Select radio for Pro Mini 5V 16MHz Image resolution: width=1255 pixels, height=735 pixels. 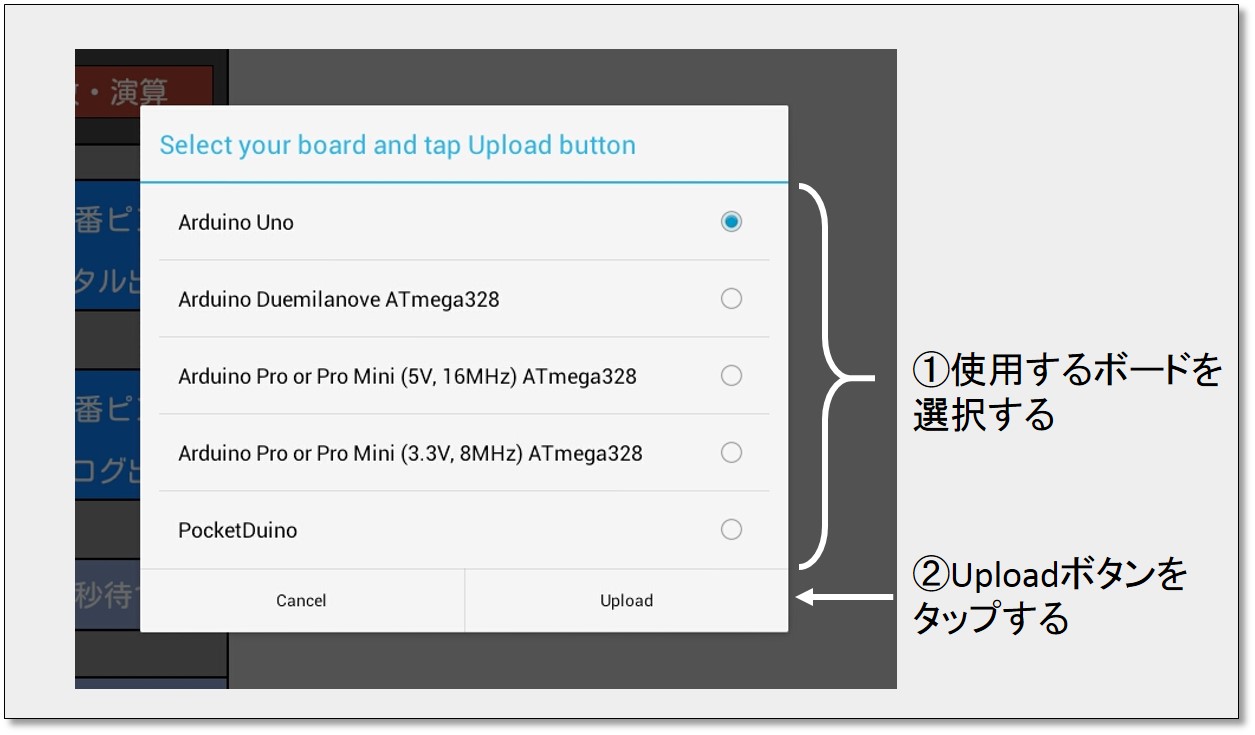tap(731, 376)
